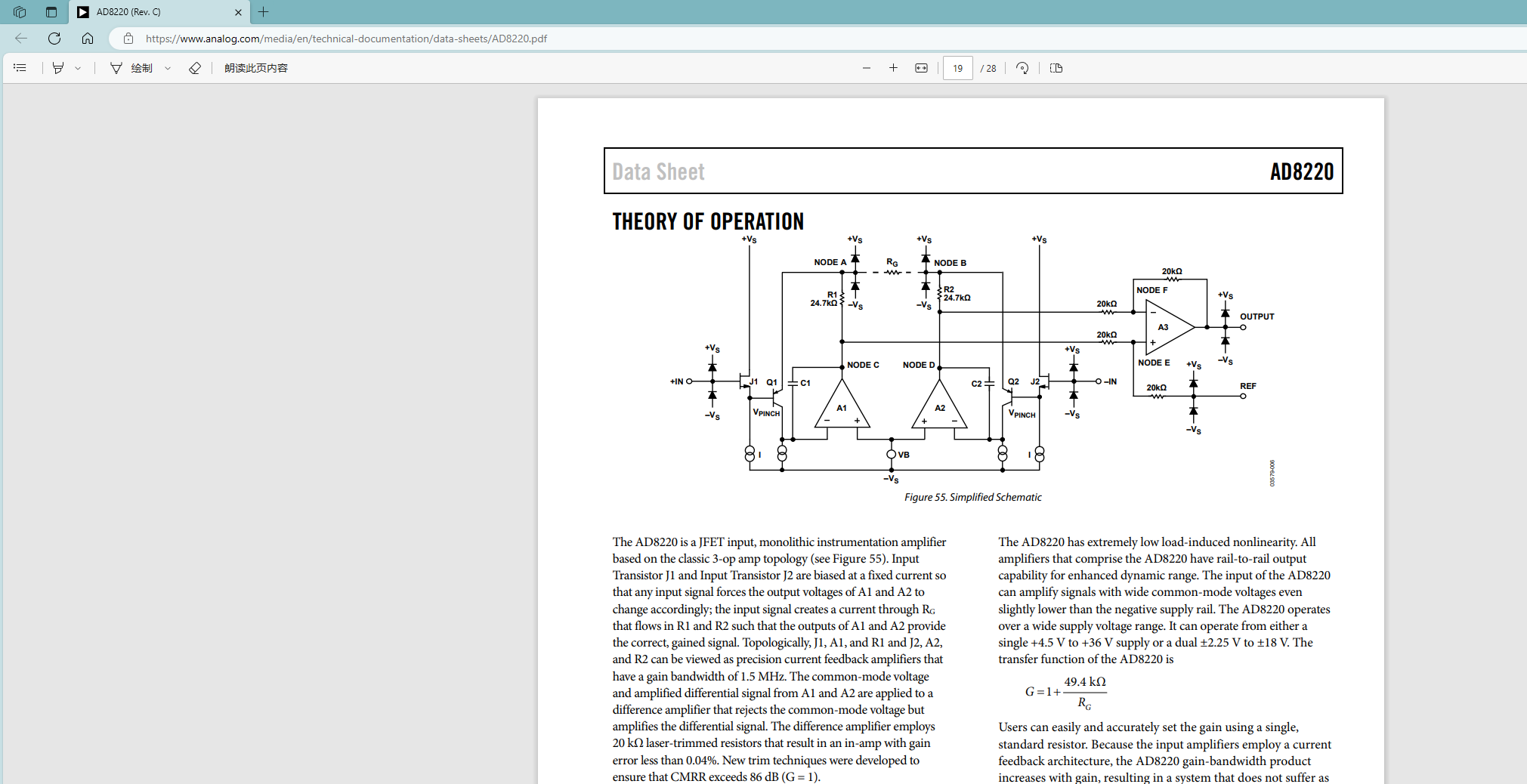The image size is (1527, 784).
Task: Click the page number field showing 19
Action: click(x=957, y=68)
